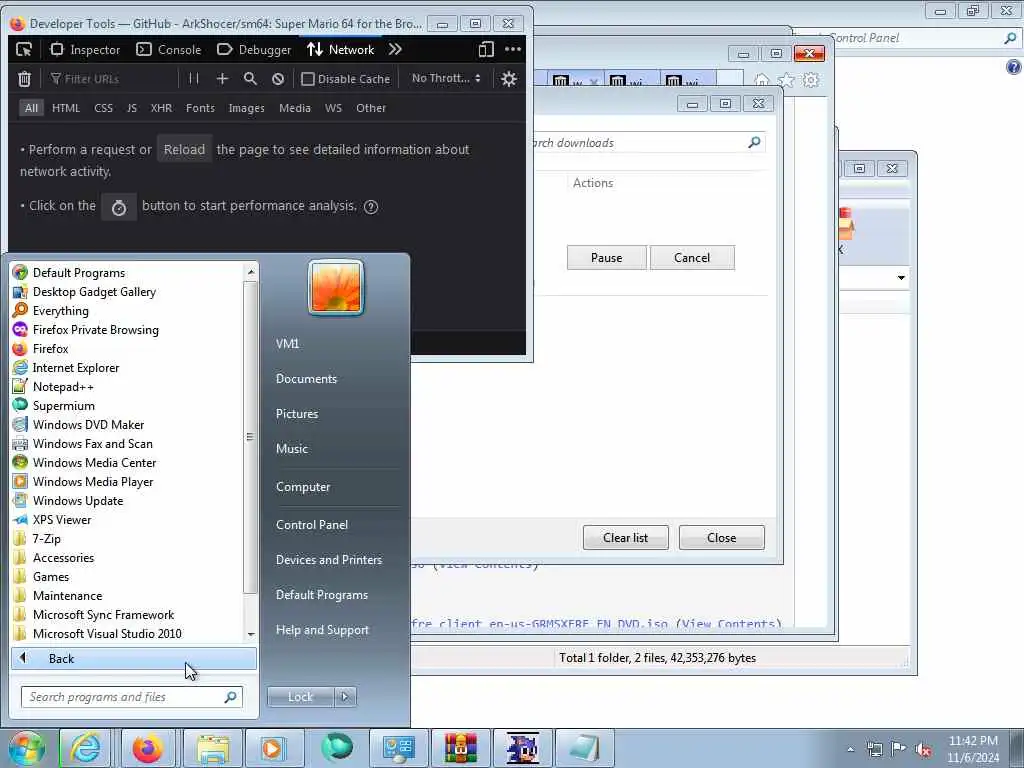Image resolution: width=1024 pixels, height=768 pixels.
Task: Click user account picture in Start menu
Action: pyautogui.click(x=336, y=288)
